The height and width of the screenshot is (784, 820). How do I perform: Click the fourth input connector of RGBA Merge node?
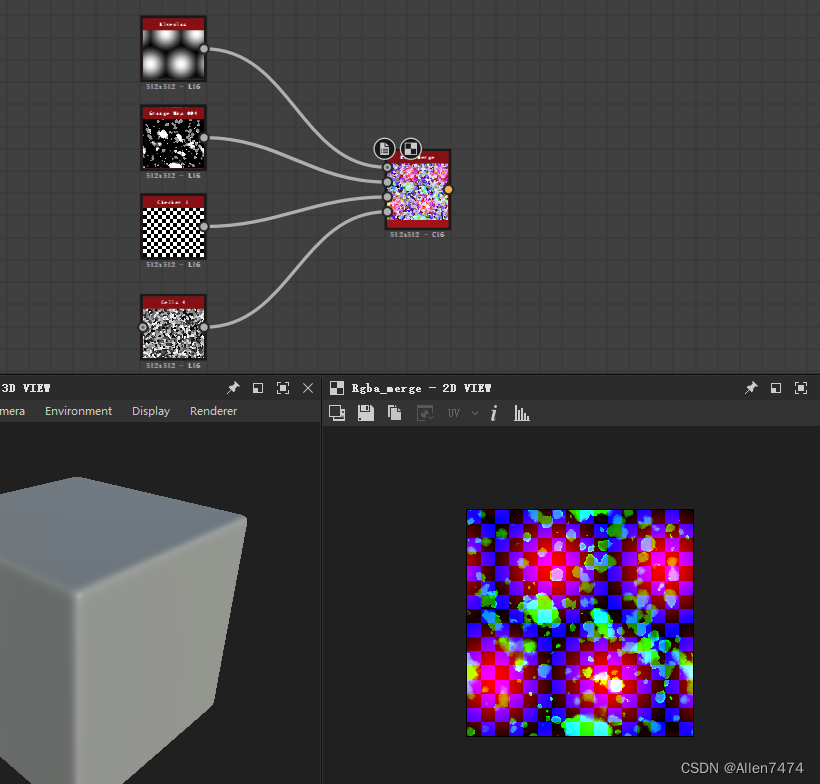coord(387,212)
